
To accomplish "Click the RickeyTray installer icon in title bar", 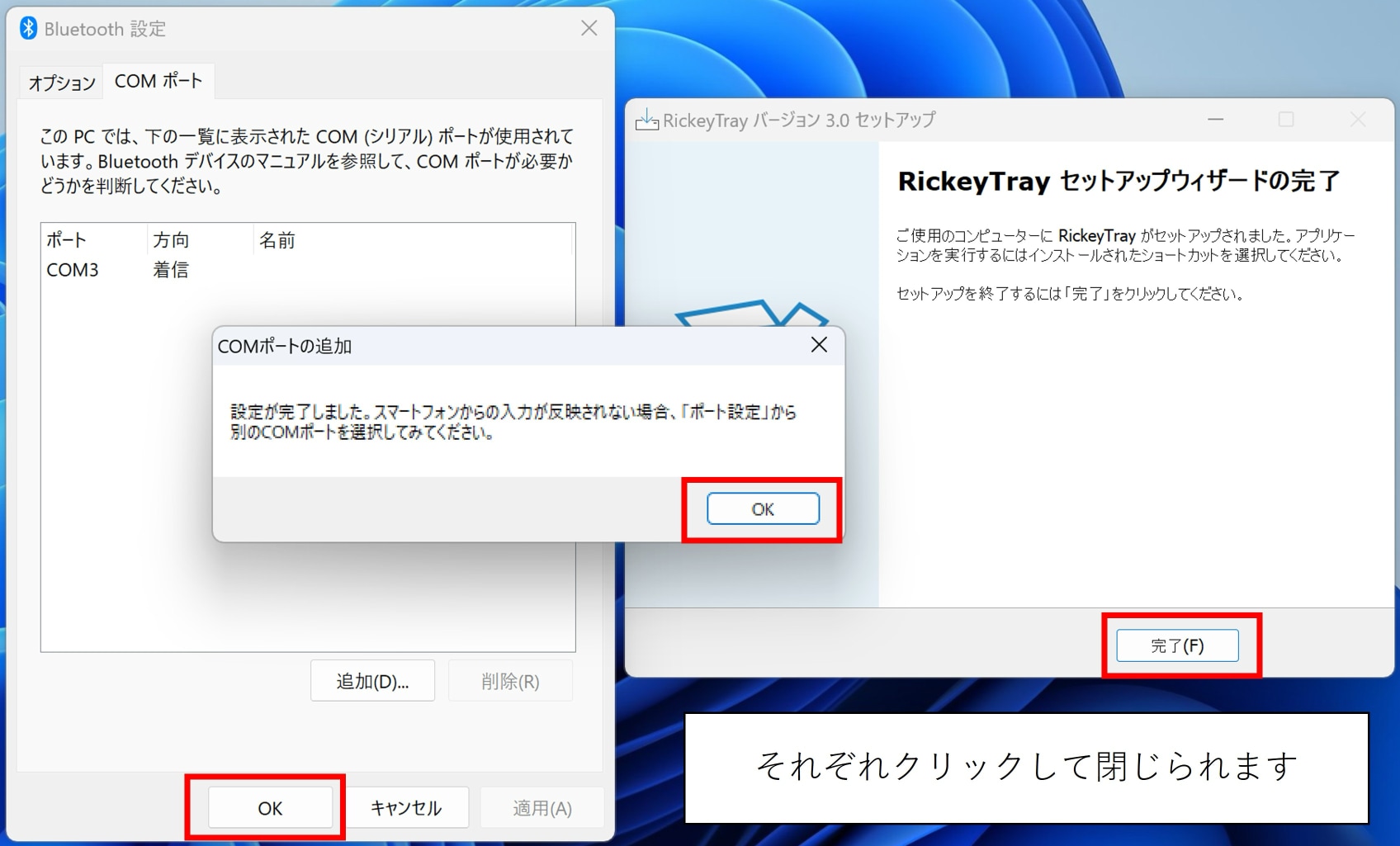I will point(646,121).
